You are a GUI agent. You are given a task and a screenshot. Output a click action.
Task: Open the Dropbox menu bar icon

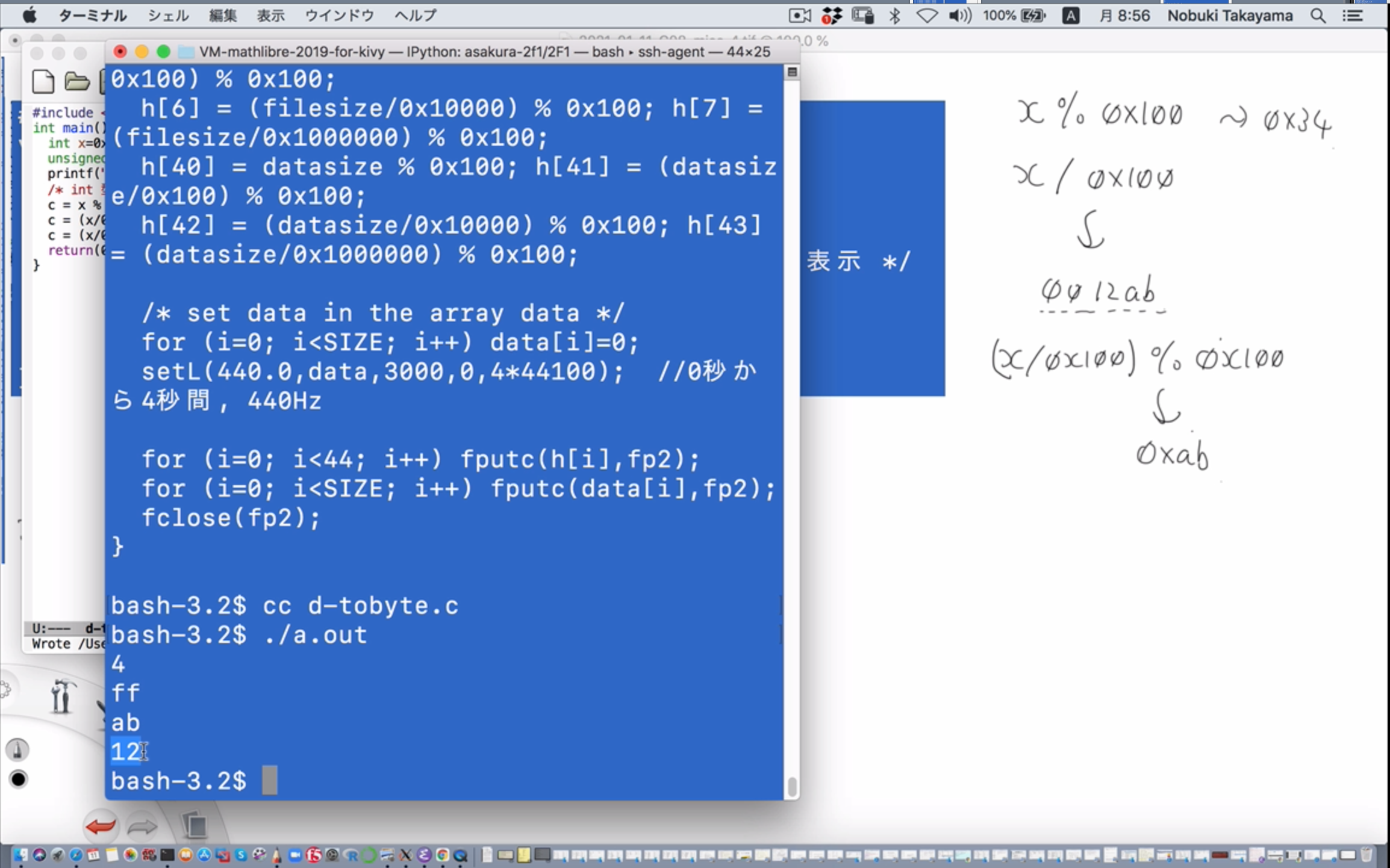pos(831,16)
